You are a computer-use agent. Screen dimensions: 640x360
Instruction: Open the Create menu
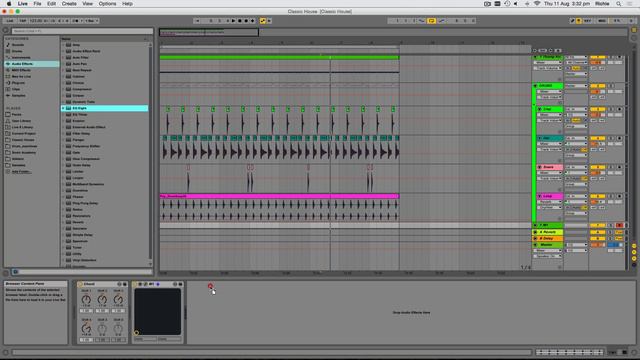(x=69, y=4)
